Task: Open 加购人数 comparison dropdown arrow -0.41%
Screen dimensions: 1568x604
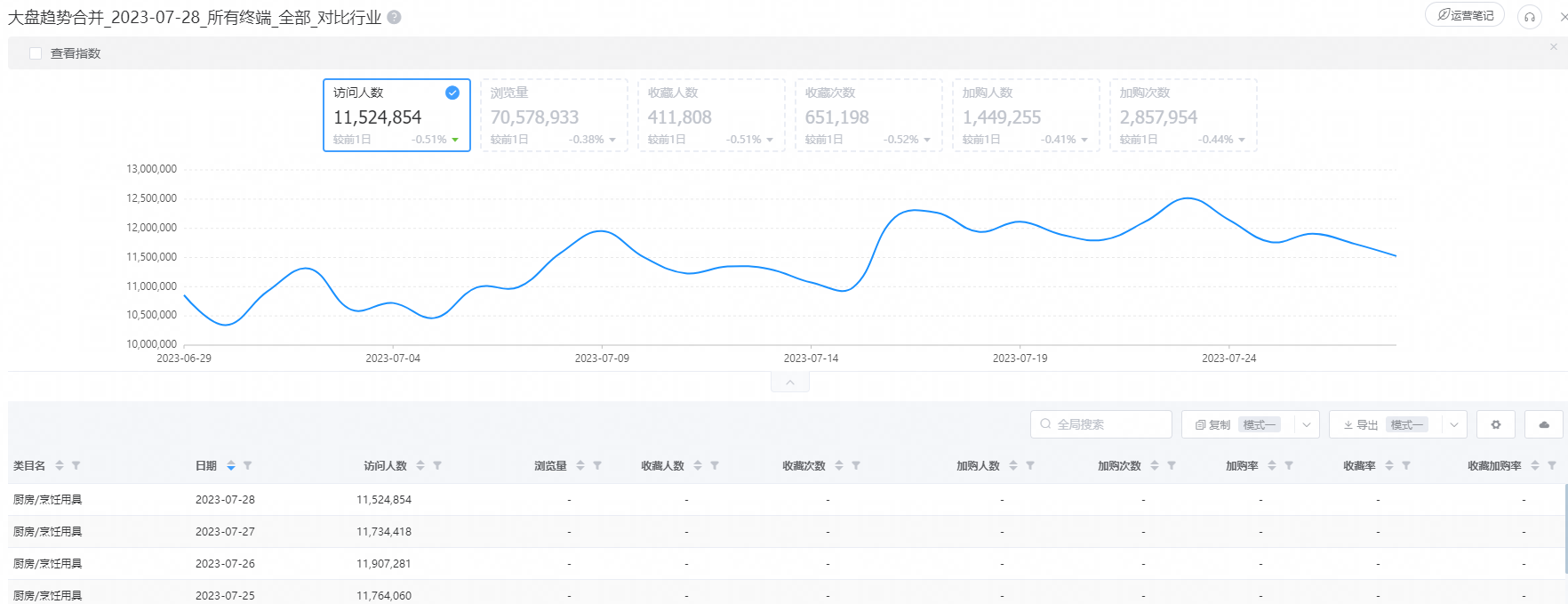Action: coord(1084,140)
